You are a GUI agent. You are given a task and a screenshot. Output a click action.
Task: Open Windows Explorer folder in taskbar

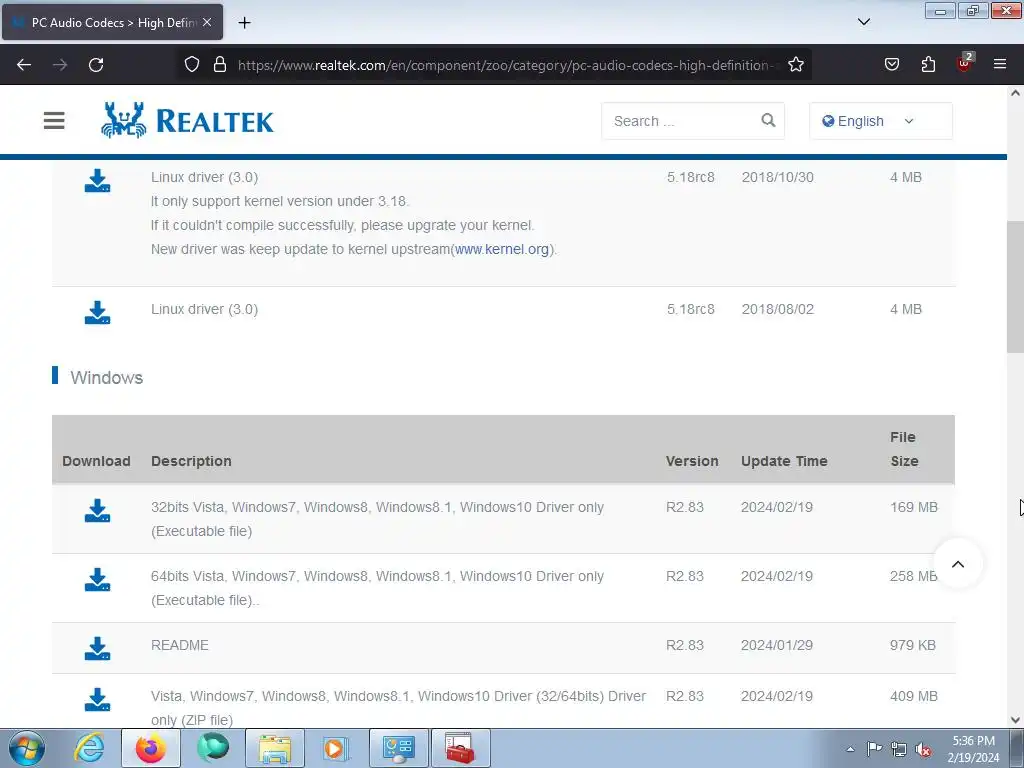pos(274,748)
